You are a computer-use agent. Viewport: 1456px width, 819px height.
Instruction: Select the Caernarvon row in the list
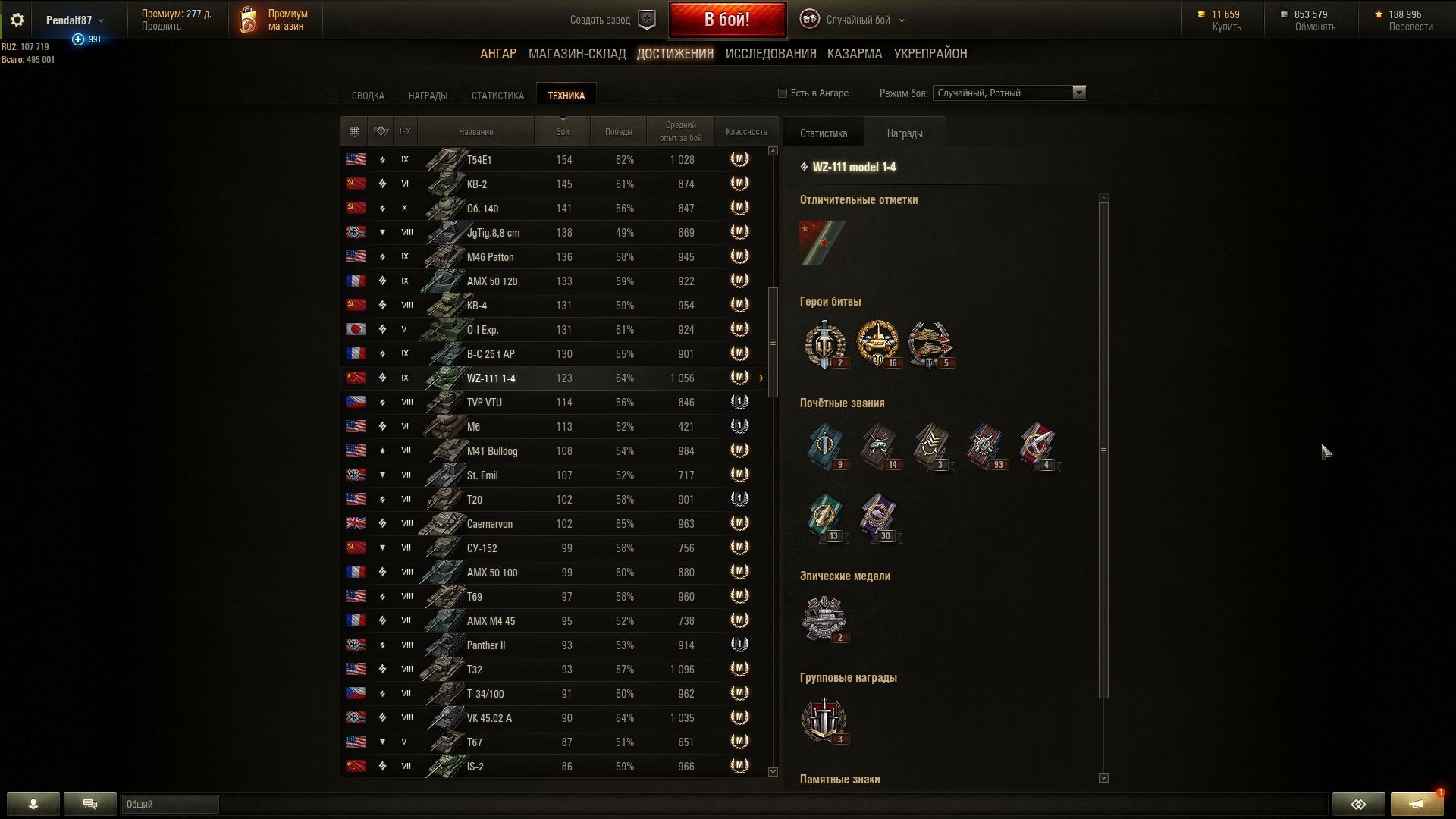[554, 524]
